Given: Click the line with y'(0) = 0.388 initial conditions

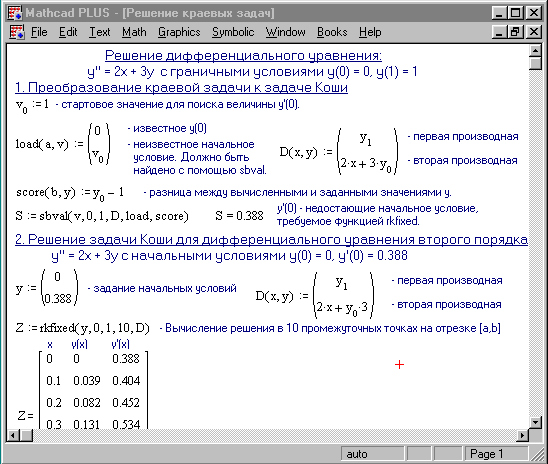Looking at the screenshot, I should coord(229,256).
